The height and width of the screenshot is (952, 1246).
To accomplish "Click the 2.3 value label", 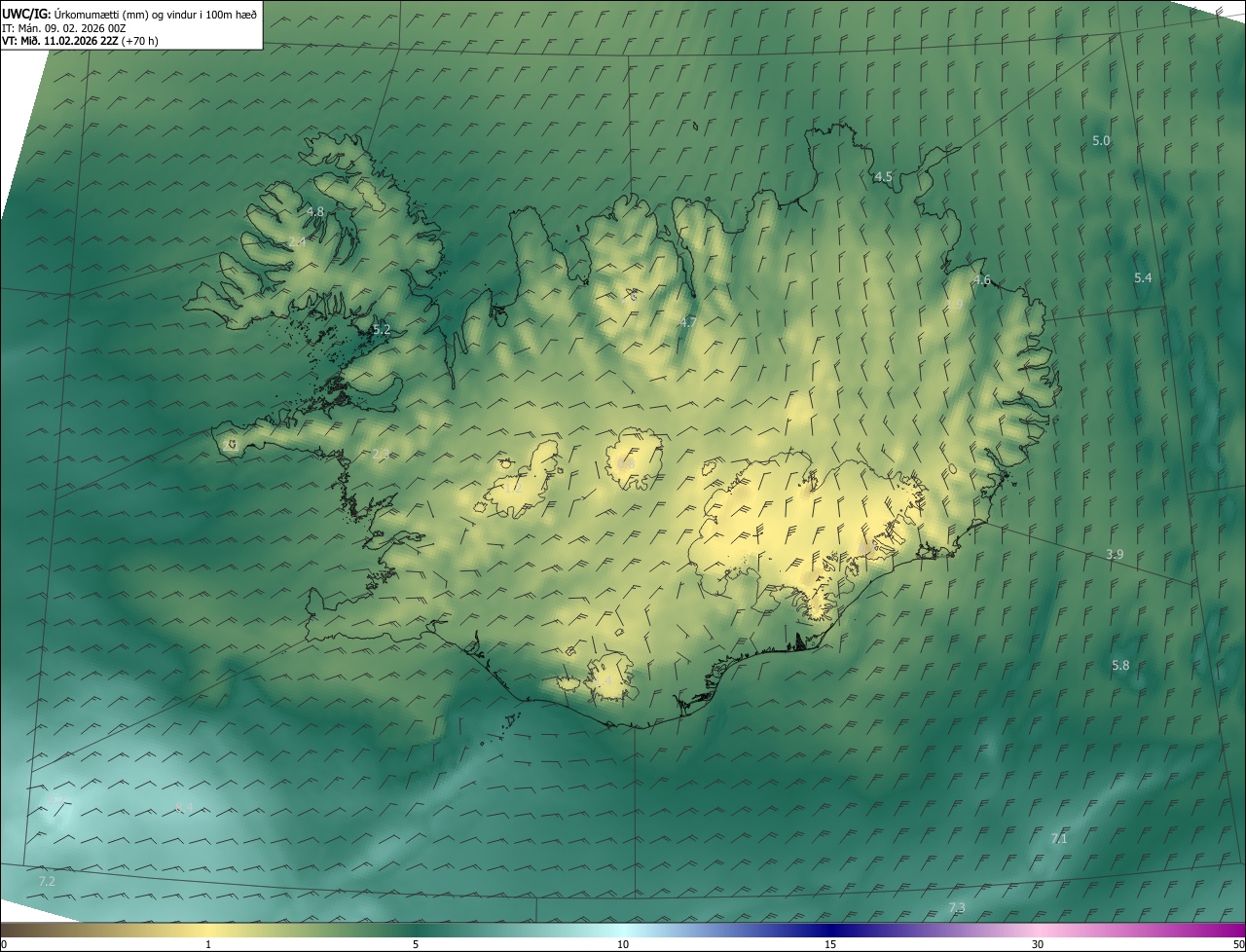I will point(381,454).
